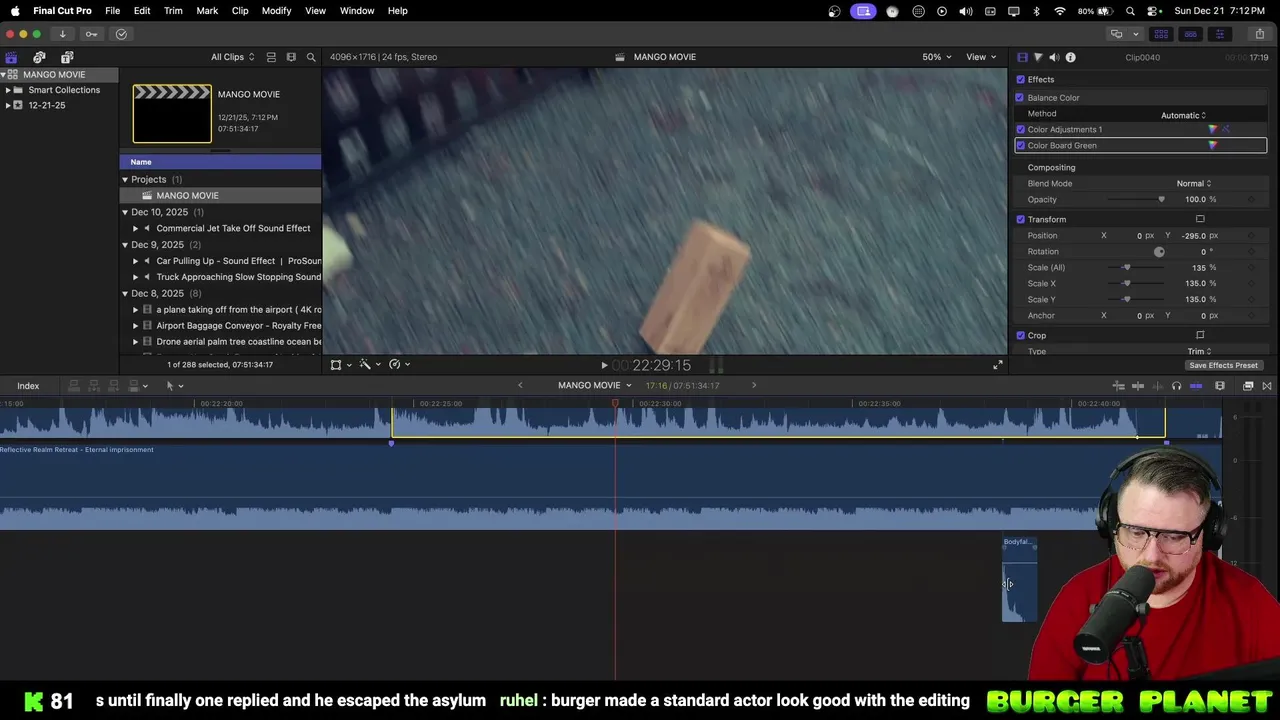
Task: Show the Libraries sidebar
Action: coord(11,57)
